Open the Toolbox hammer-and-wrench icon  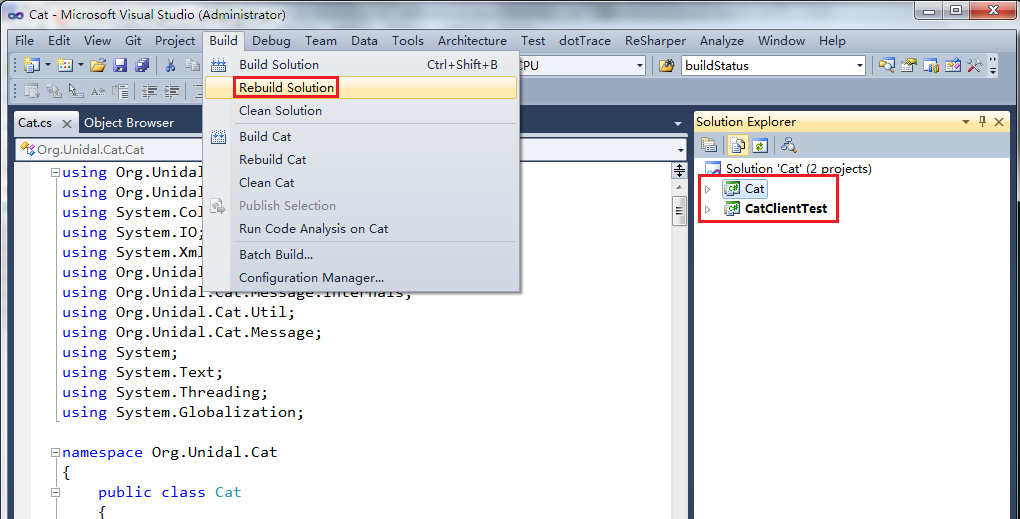(974, 65)
